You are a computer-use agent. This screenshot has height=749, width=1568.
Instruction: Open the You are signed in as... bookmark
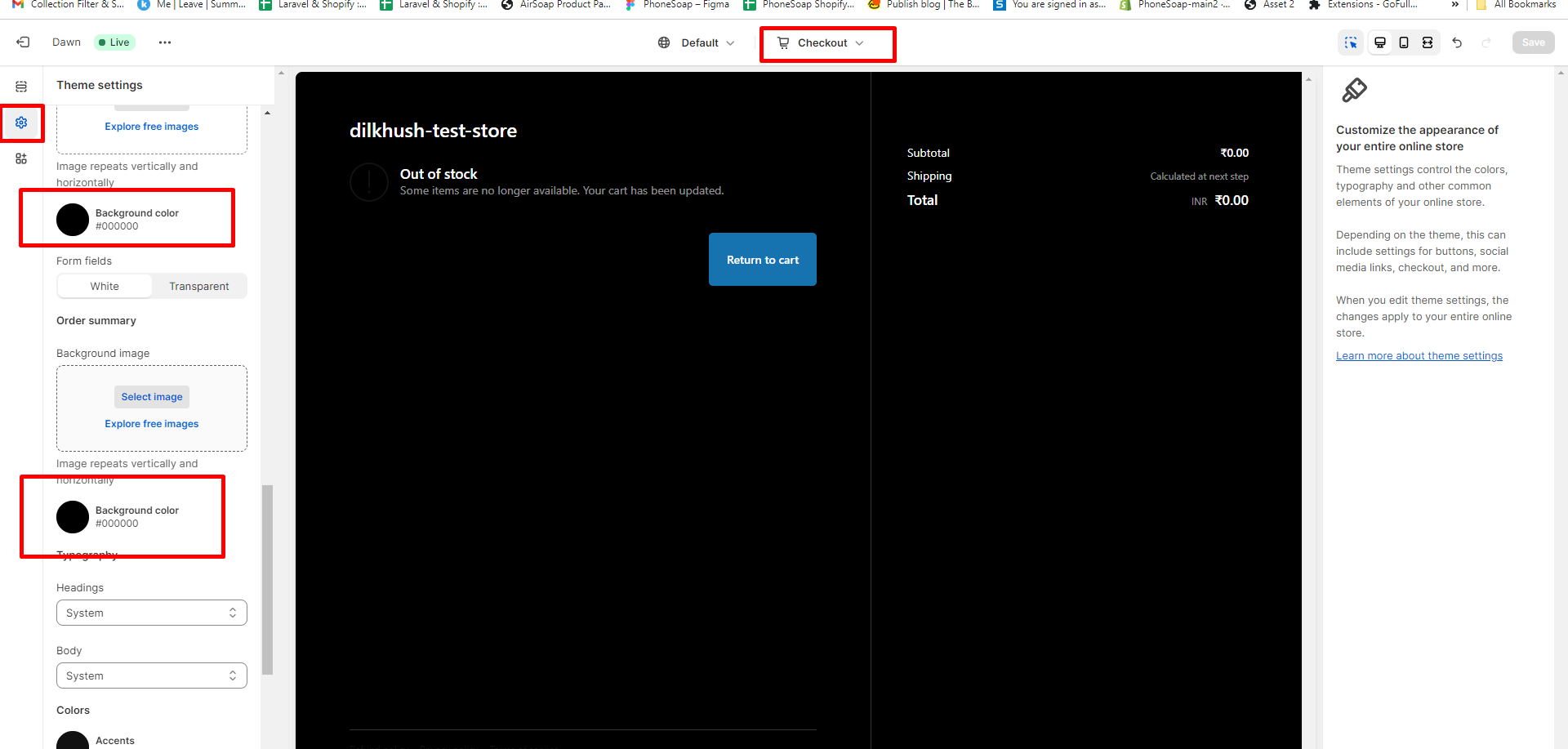pos(1049,5)
